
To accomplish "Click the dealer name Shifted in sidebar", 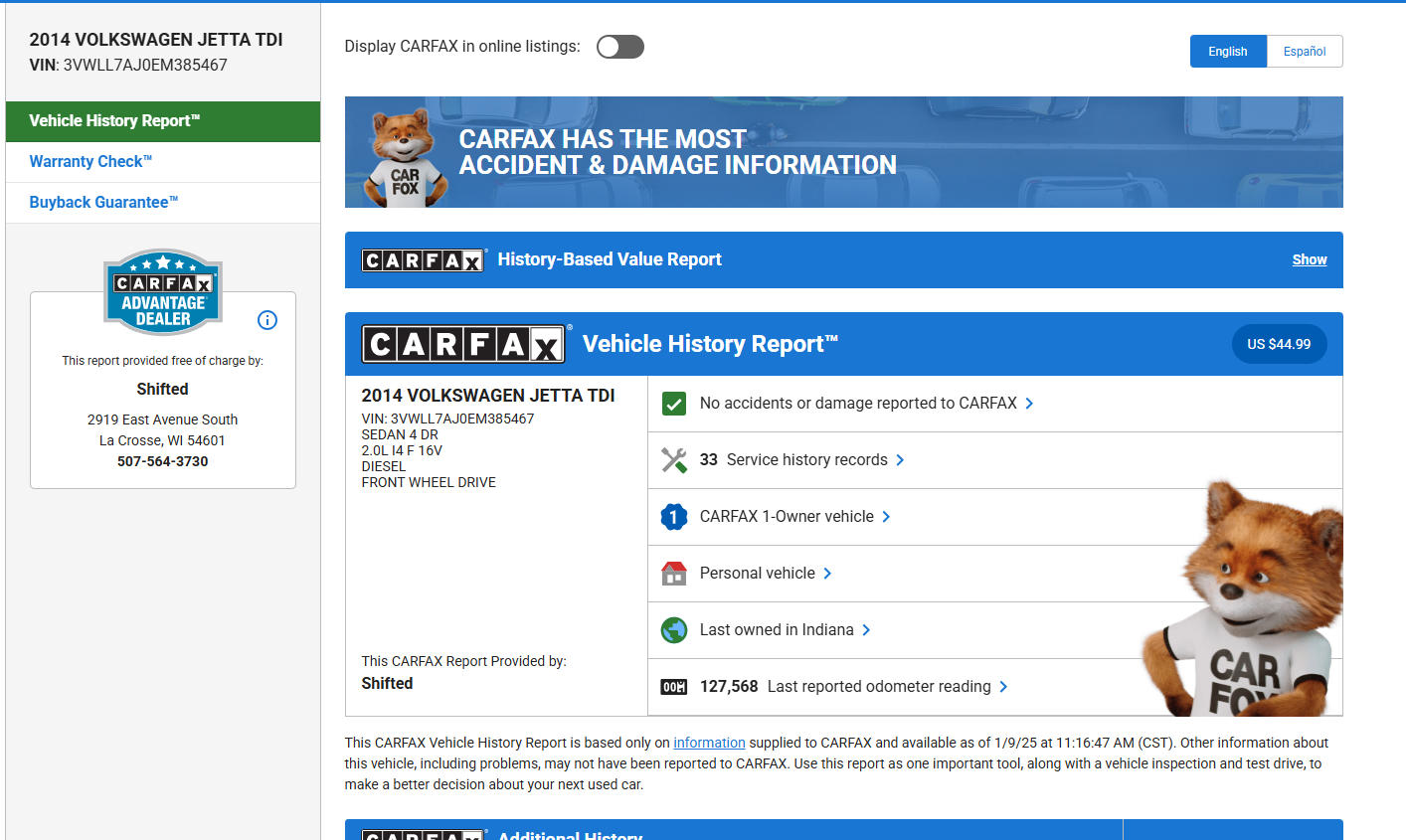I will 163,390.
